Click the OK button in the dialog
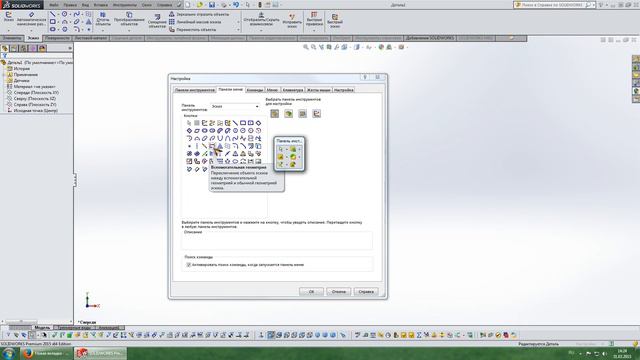The image size is (640, 360). (x=311, y=291)
